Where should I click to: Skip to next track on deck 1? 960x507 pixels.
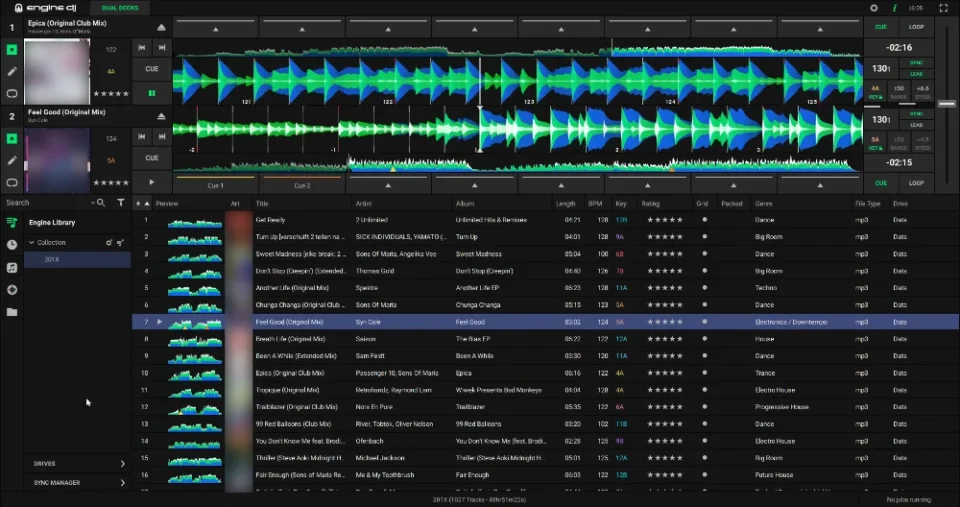point(162,47)
